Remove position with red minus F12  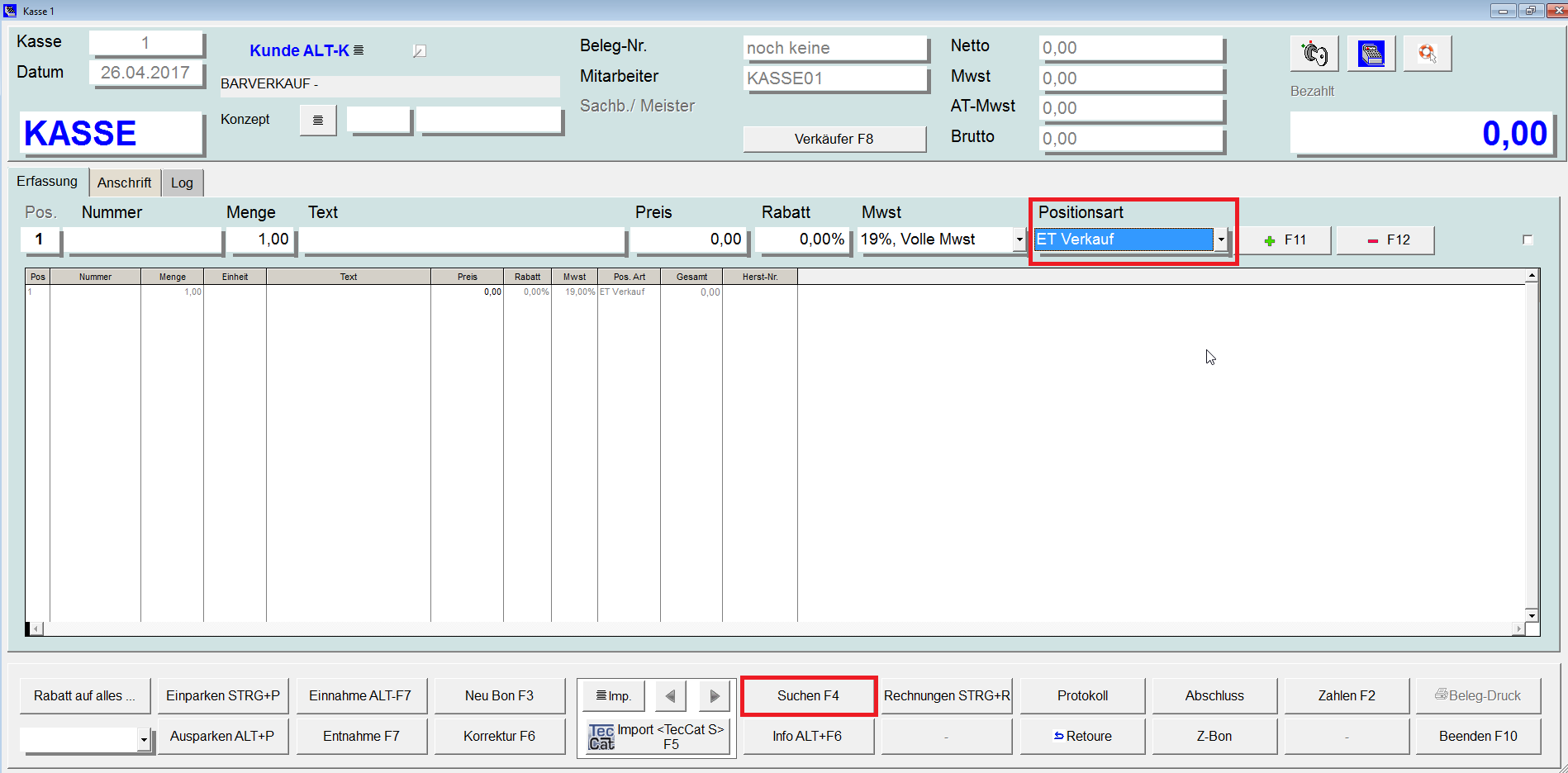pyautogui.click(x=1385, y=240)
